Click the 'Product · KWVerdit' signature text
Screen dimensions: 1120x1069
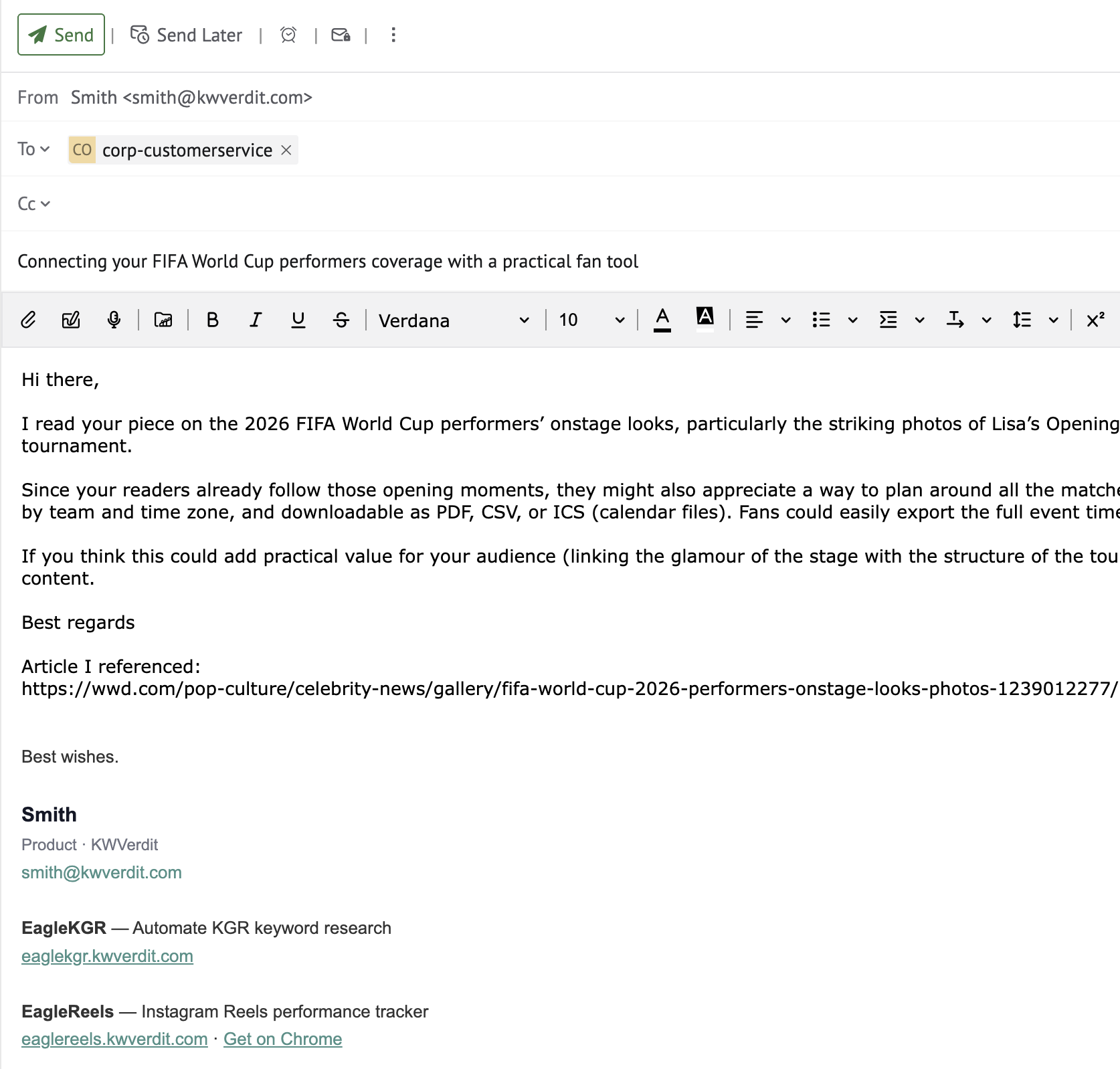tap(90, 845)
